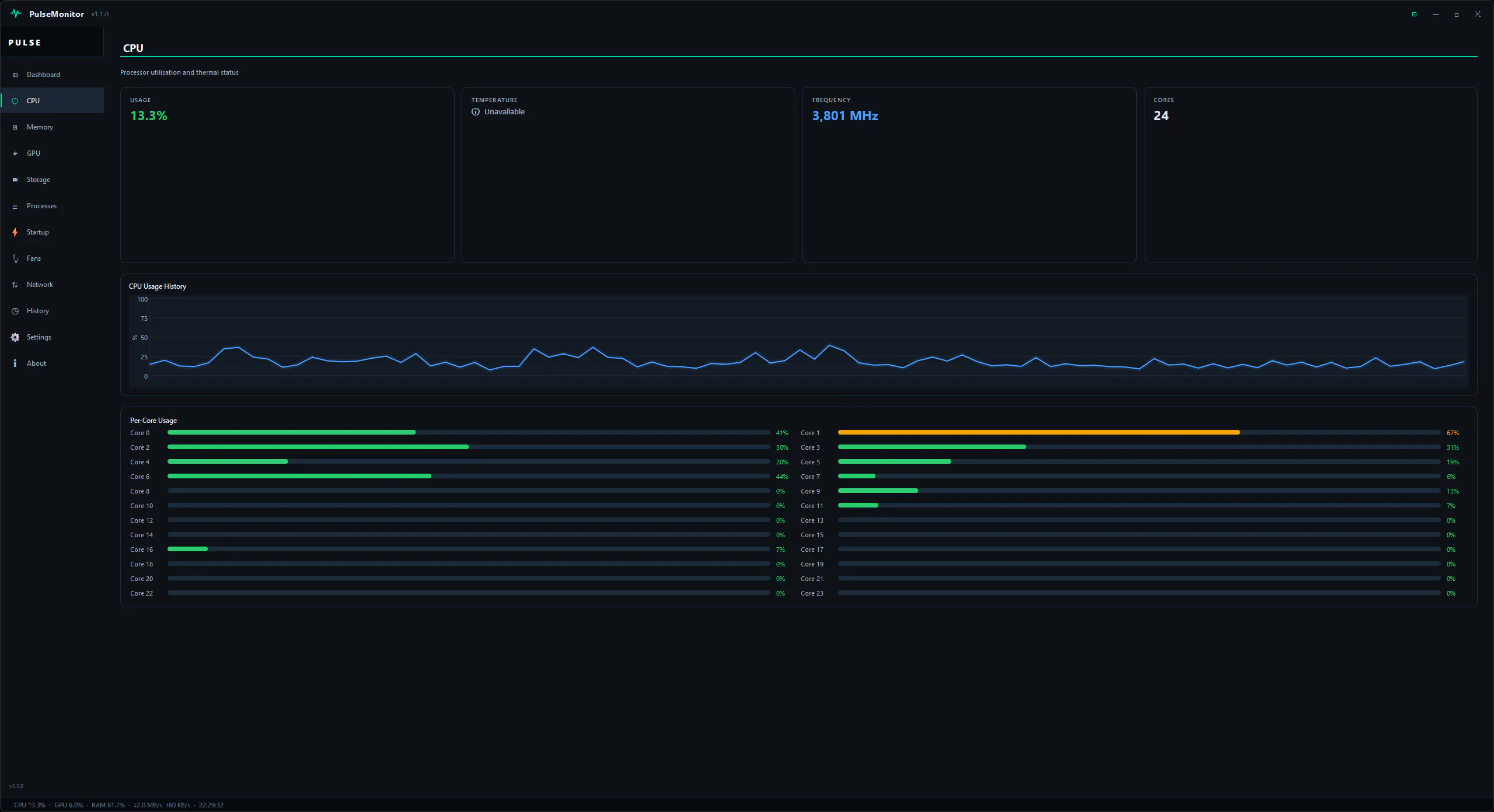
Task: Click the 3,801 MHz frequency value
Action: 845,116
